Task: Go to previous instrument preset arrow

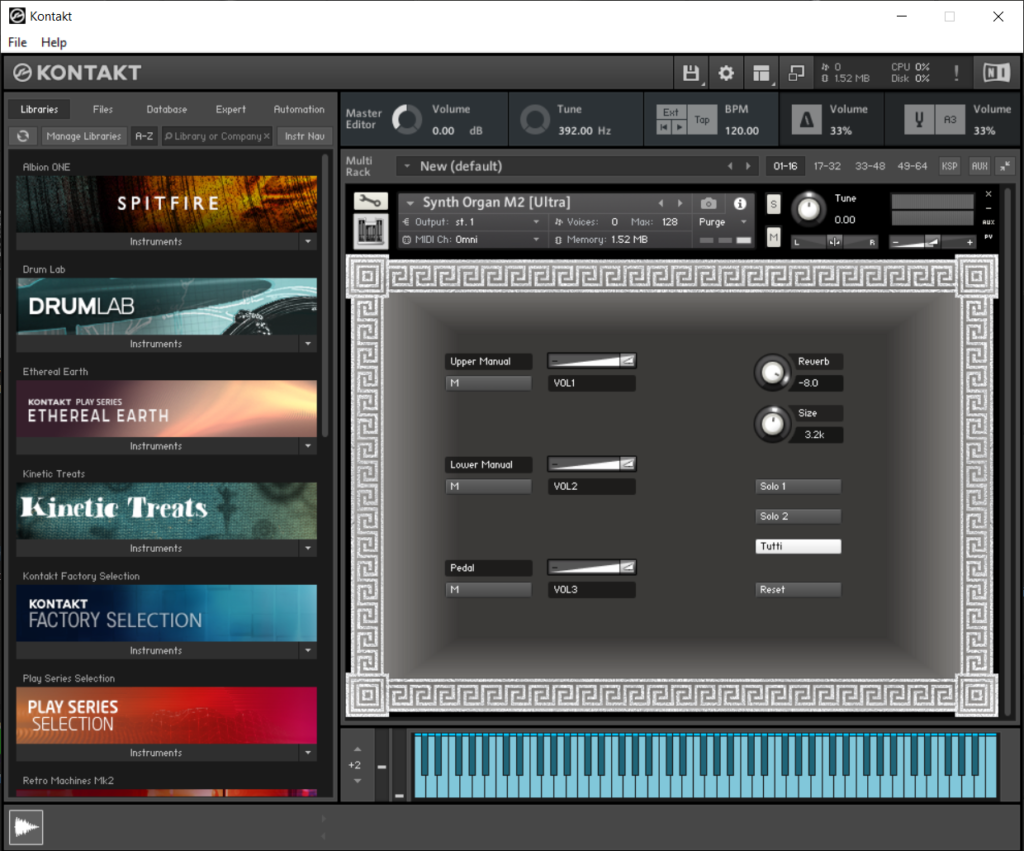Action: 661,203
